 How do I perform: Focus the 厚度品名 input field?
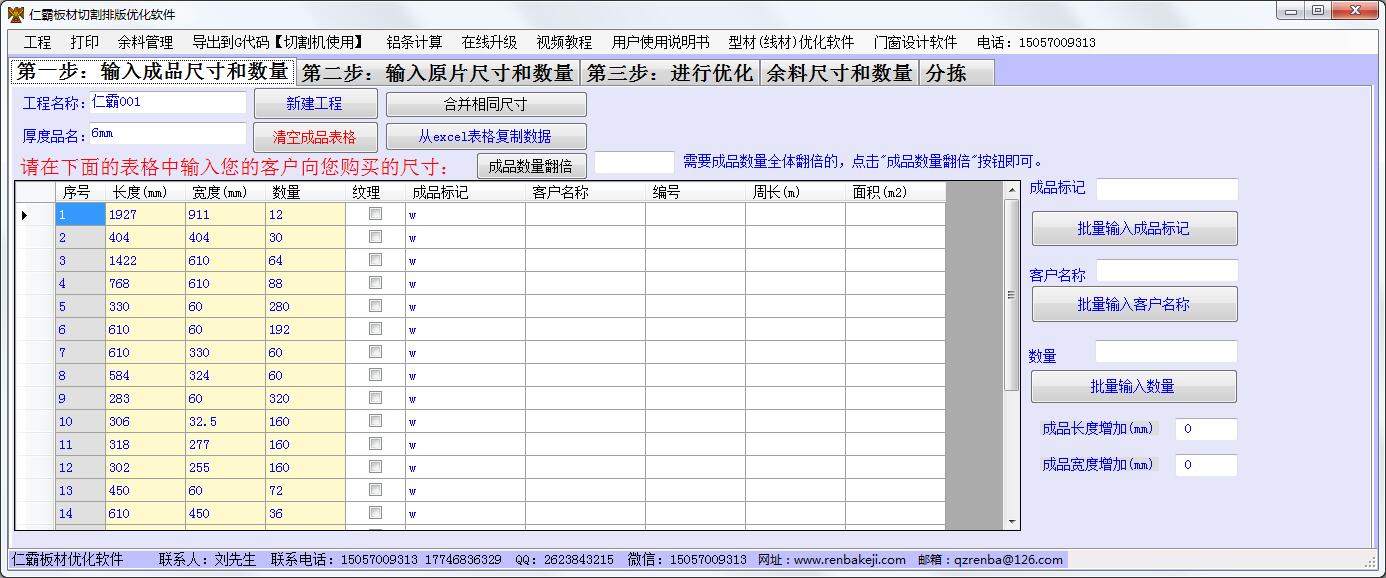tap(167, 133)
